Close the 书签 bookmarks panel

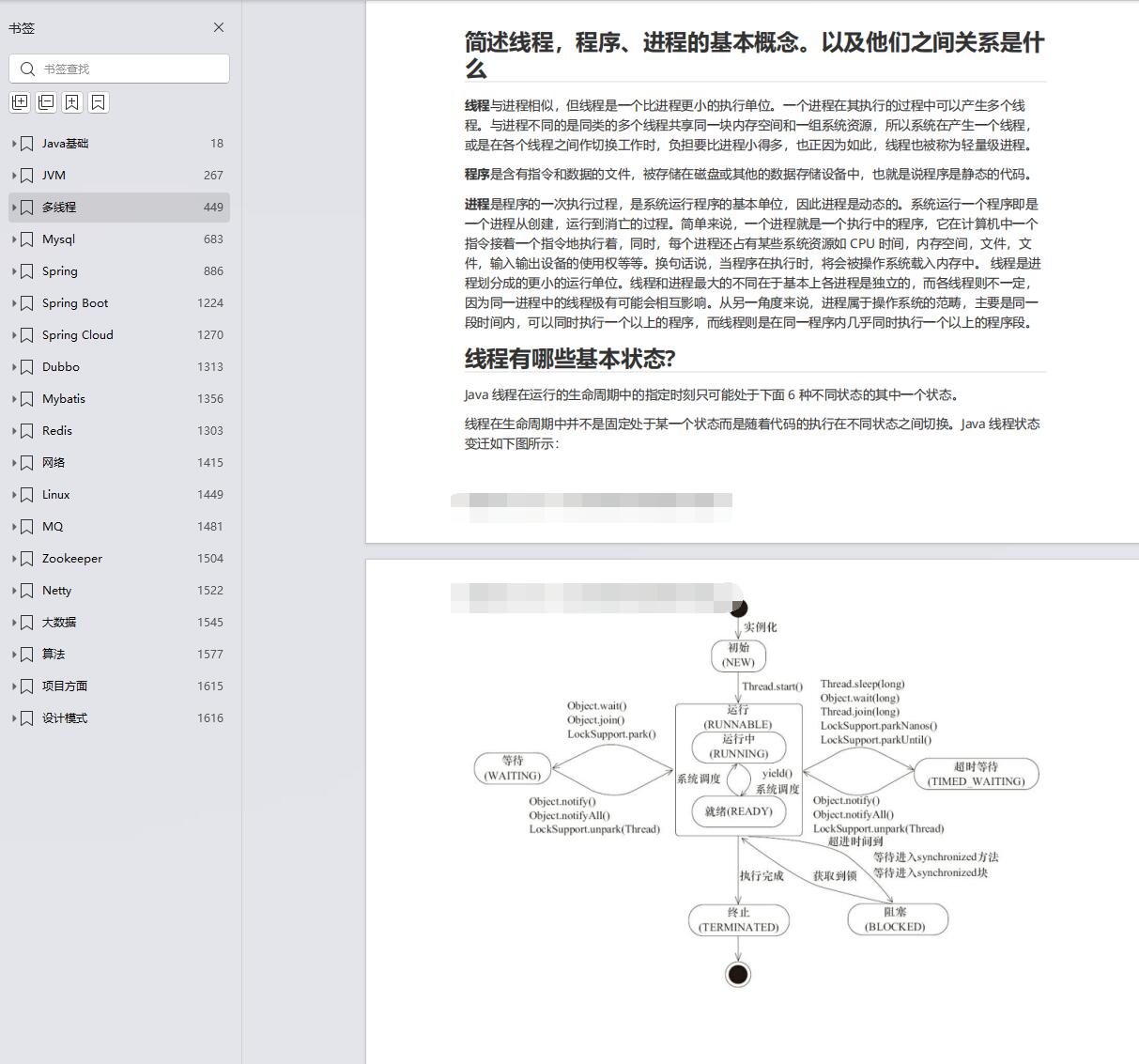[219, 27]
